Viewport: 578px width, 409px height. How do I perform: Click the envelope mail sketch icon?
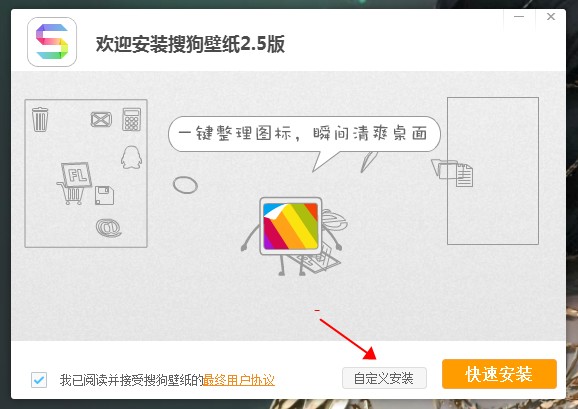coord(101,119)
